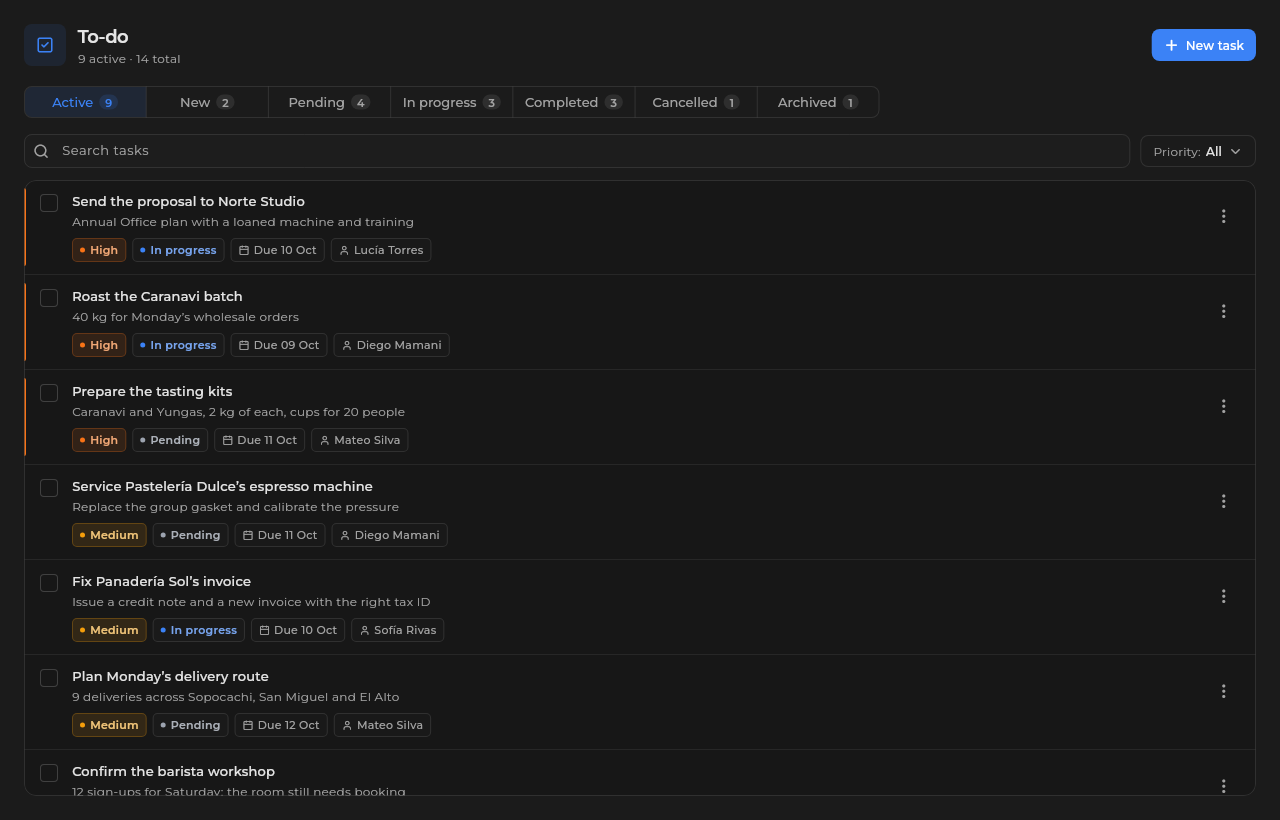Switch to the Active tab
This screenshot has height=820, width=1280.
pyautogui.click(x=85, y=102)
